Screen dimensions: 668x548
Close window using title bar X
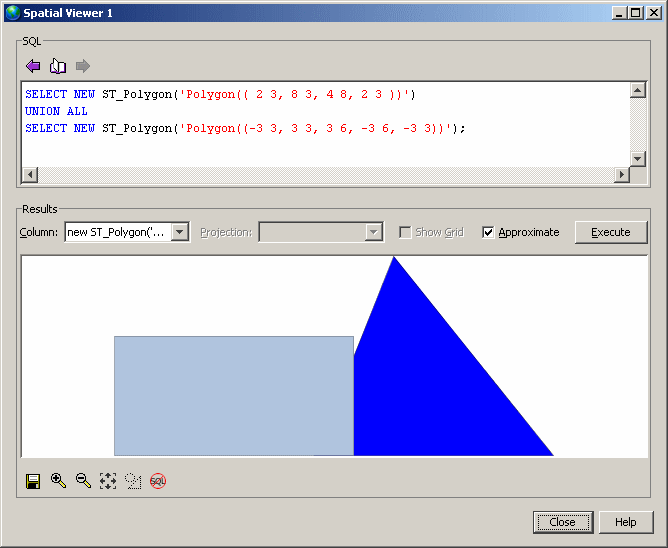pos(654,13)
